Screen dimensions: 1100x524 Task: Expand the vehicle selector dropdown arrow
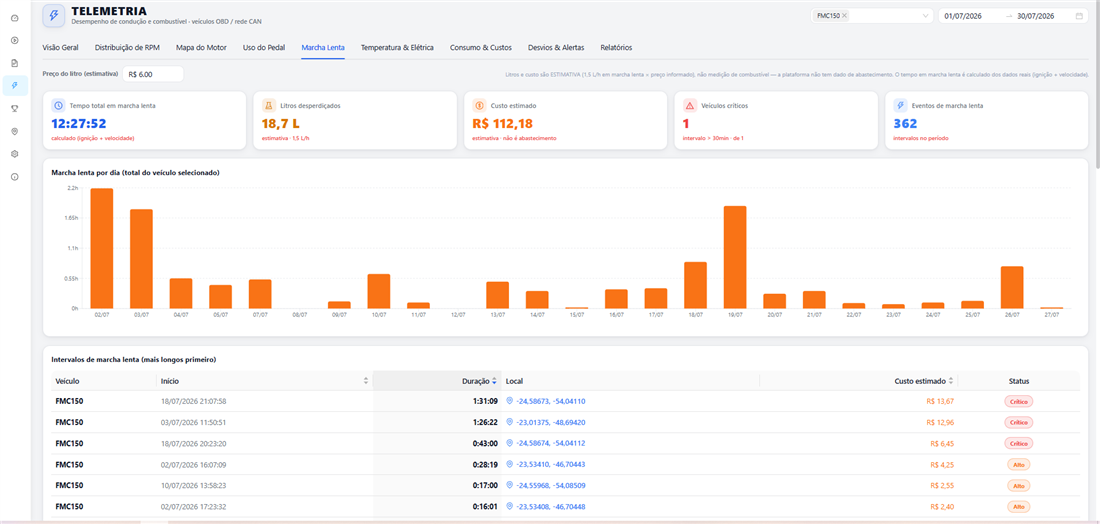click(x=925, y=15)
